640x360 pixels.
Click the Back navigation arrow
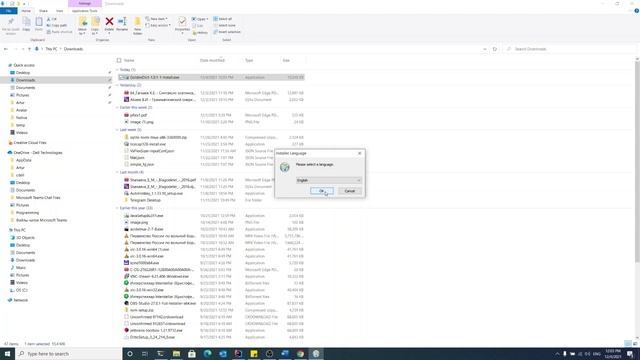tap(6, 49)
